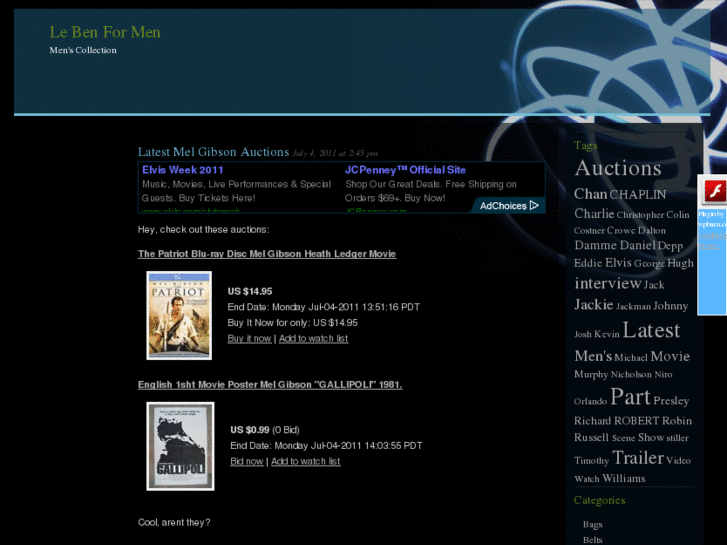Select the Michael tag
The height and width of the screenshot is (545, 727).
coord(631,358)
